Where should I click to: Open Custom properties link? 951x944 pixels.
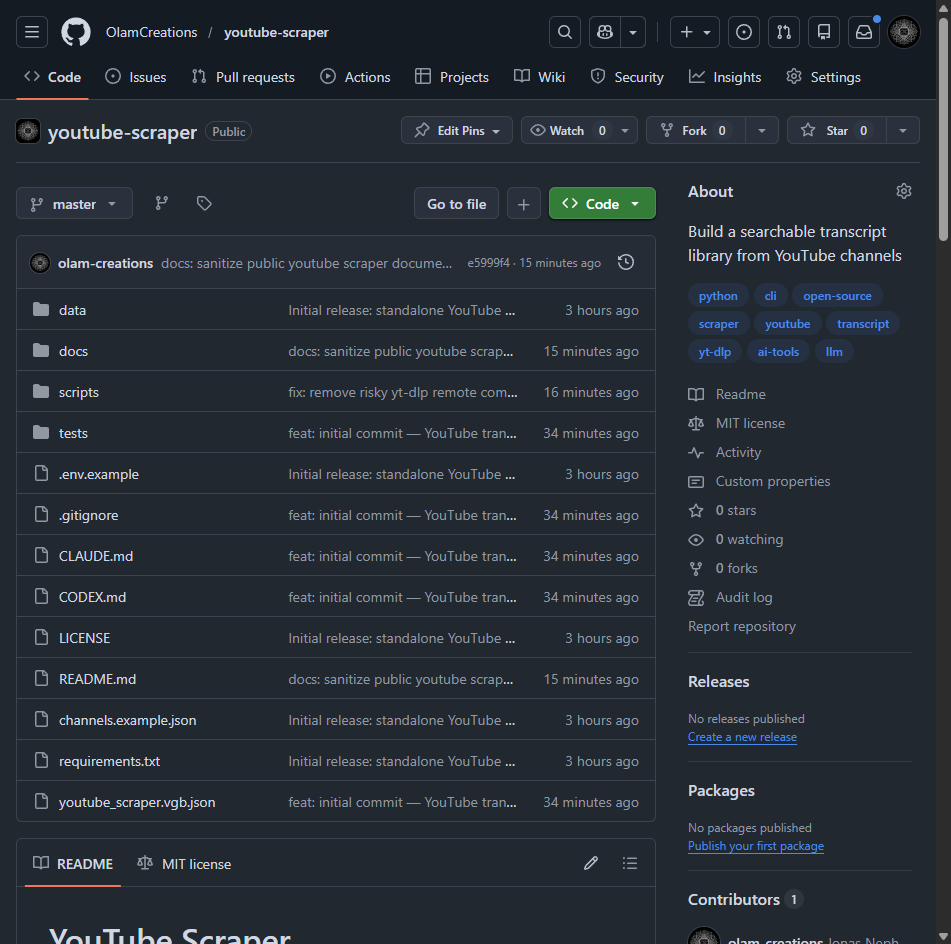(x=759, y=481)
